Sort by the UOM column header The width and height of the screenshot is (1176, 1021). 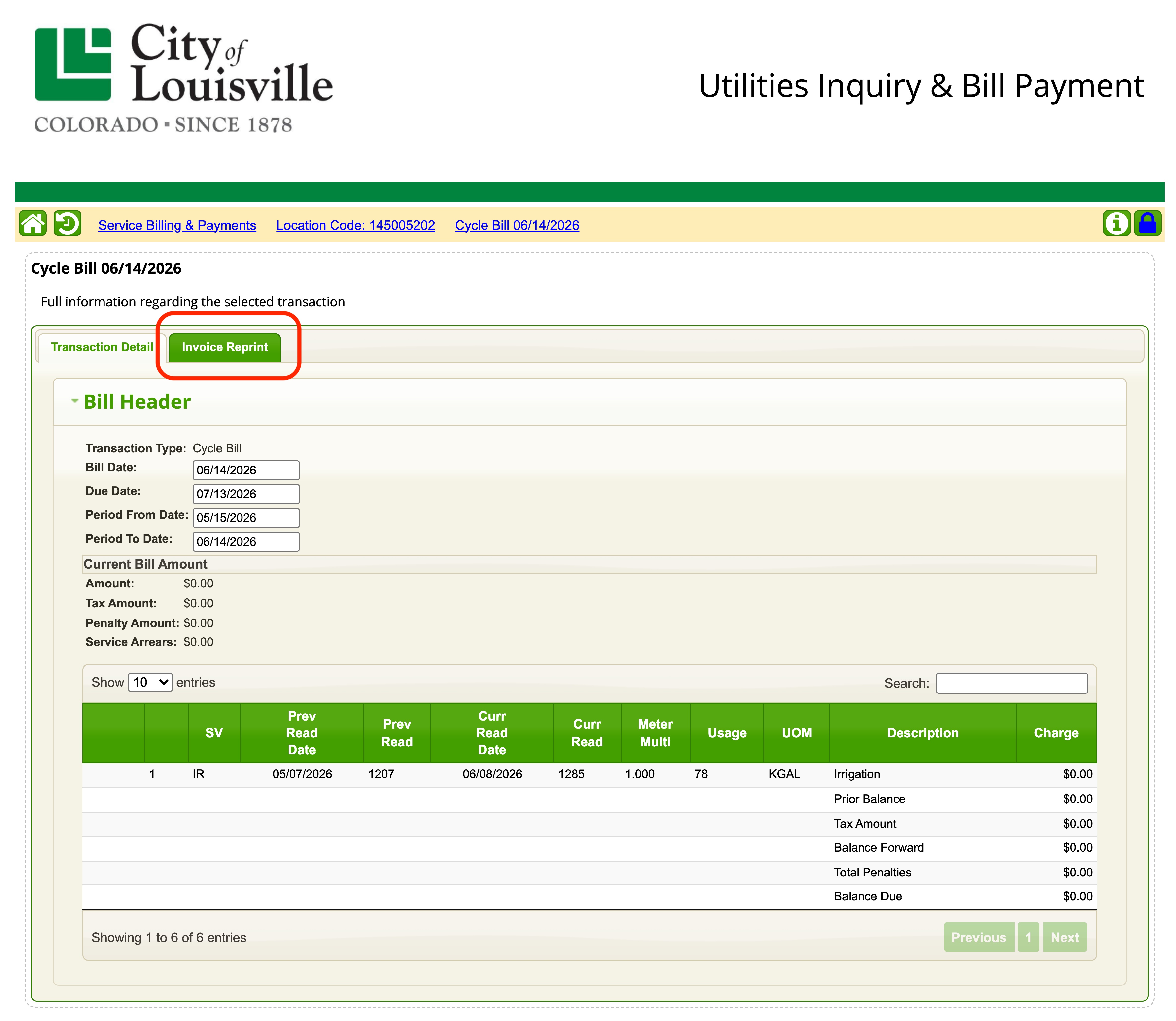(x=796, y=733)
